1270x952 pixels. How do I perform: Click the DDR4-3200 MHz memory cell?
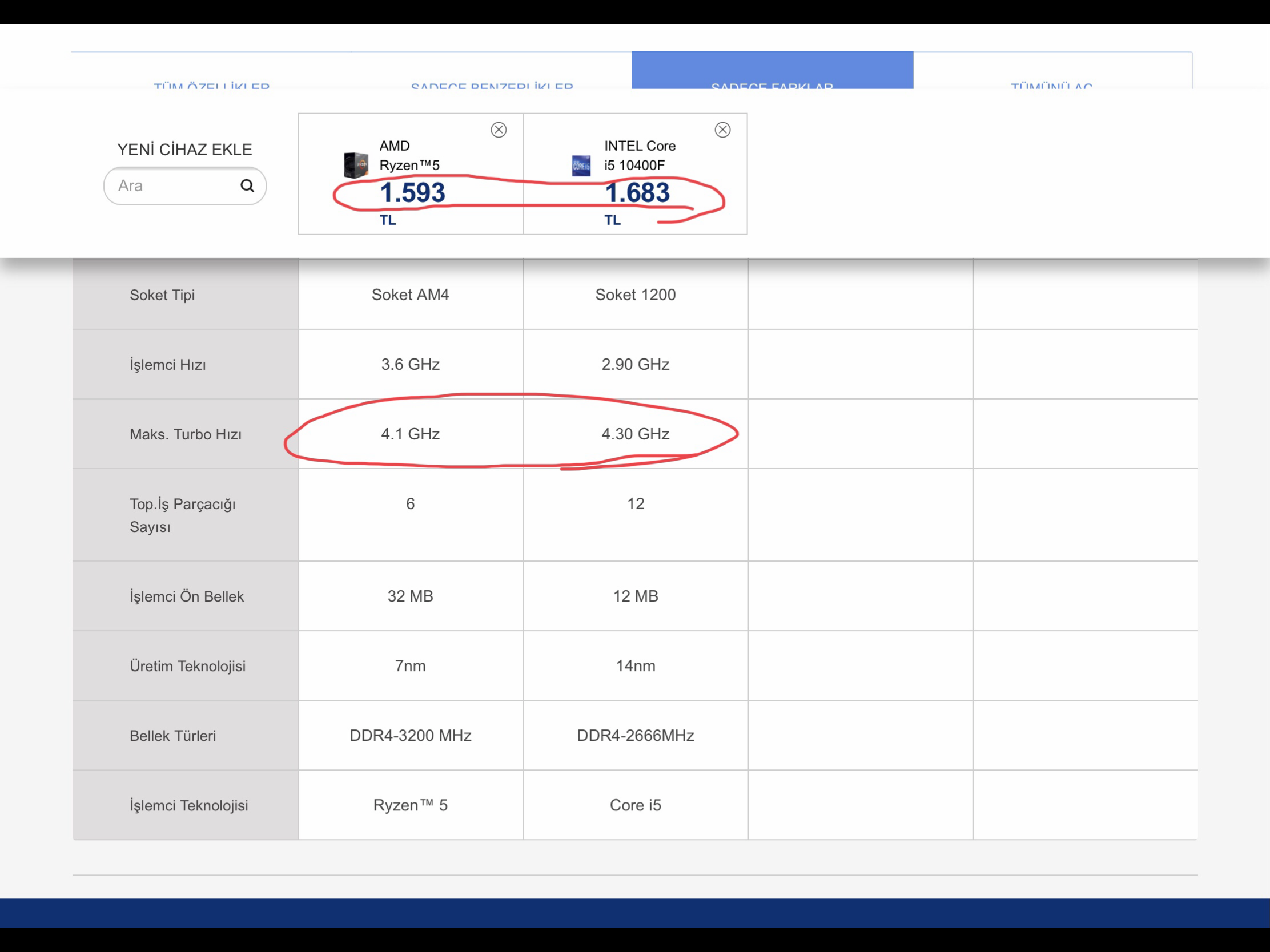[410, 736]
